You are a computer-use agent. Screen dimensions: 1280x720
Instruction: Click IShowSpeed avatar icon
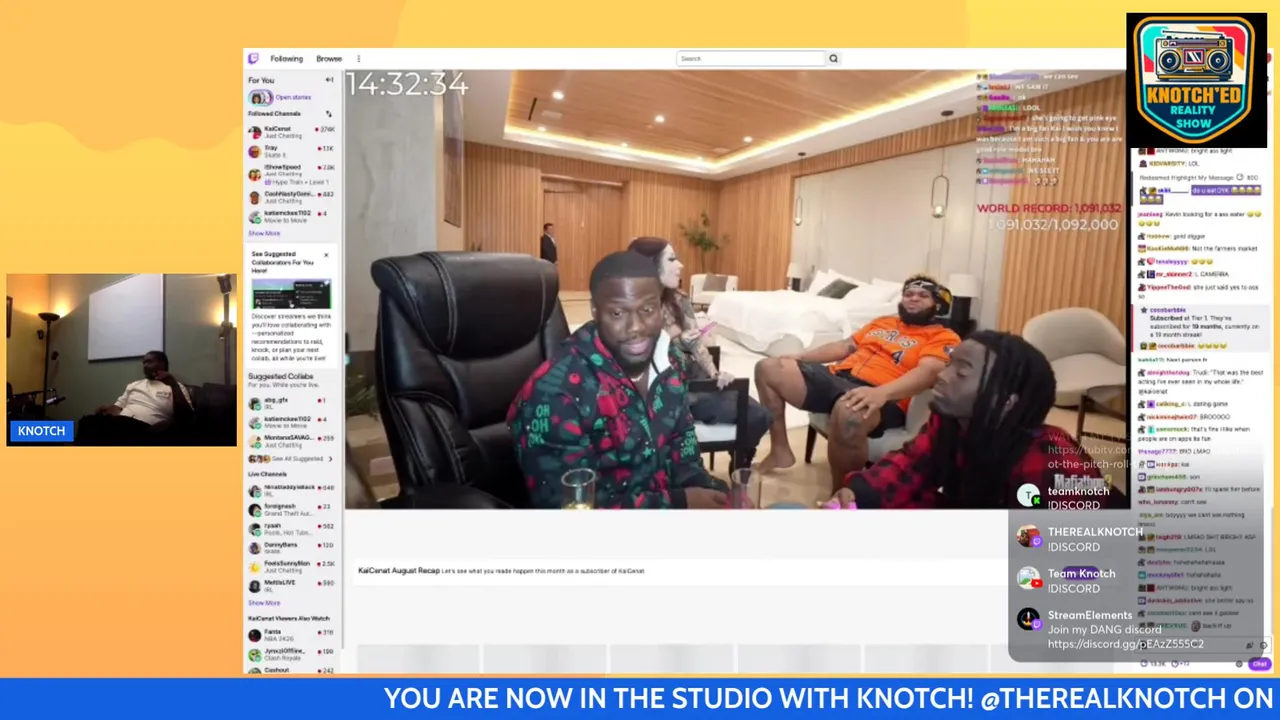pyautogui.click(x=255, y=173)
